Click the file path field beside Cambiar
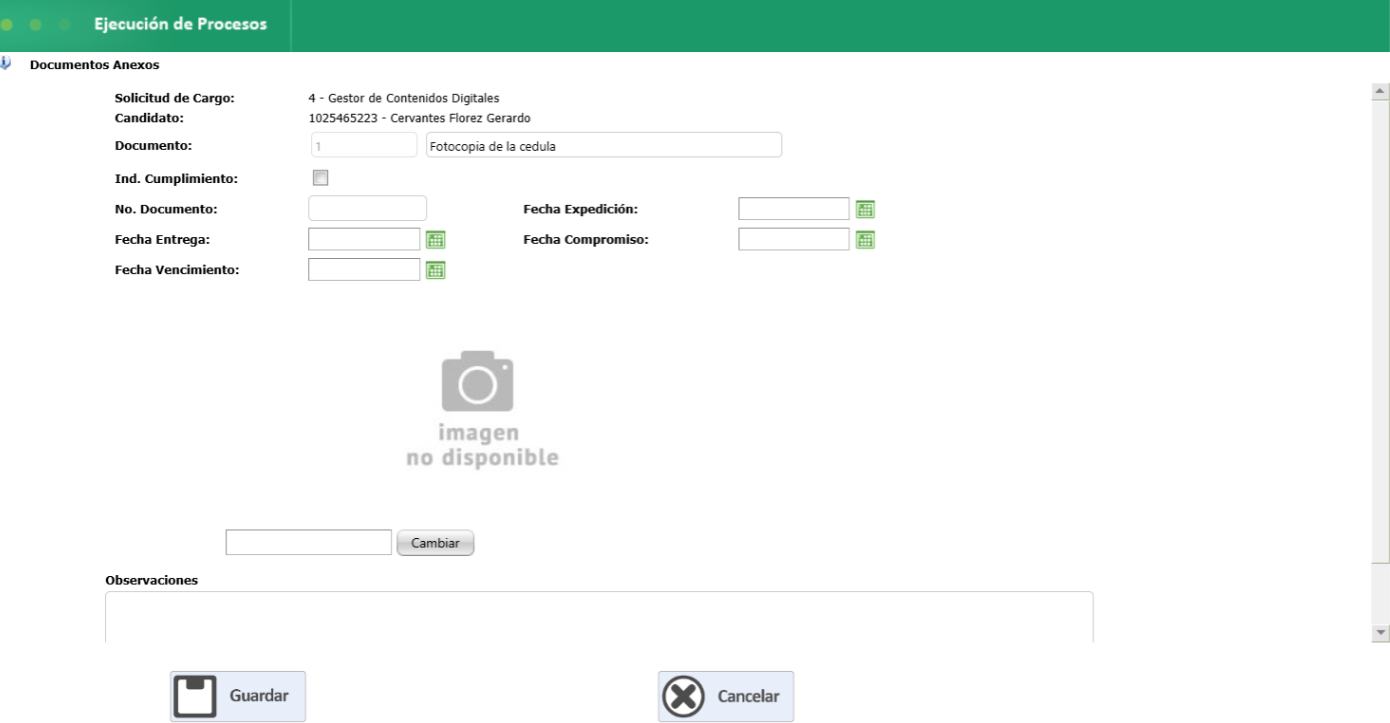Screen dimensions: 1390x723 308,542
